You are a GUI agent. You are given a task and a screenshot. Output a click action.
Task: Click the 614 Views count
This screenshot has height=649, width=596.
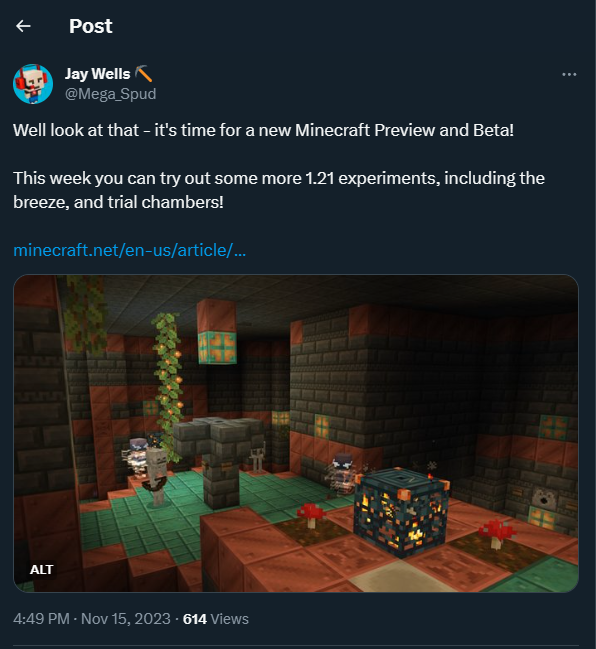point(216,619)
